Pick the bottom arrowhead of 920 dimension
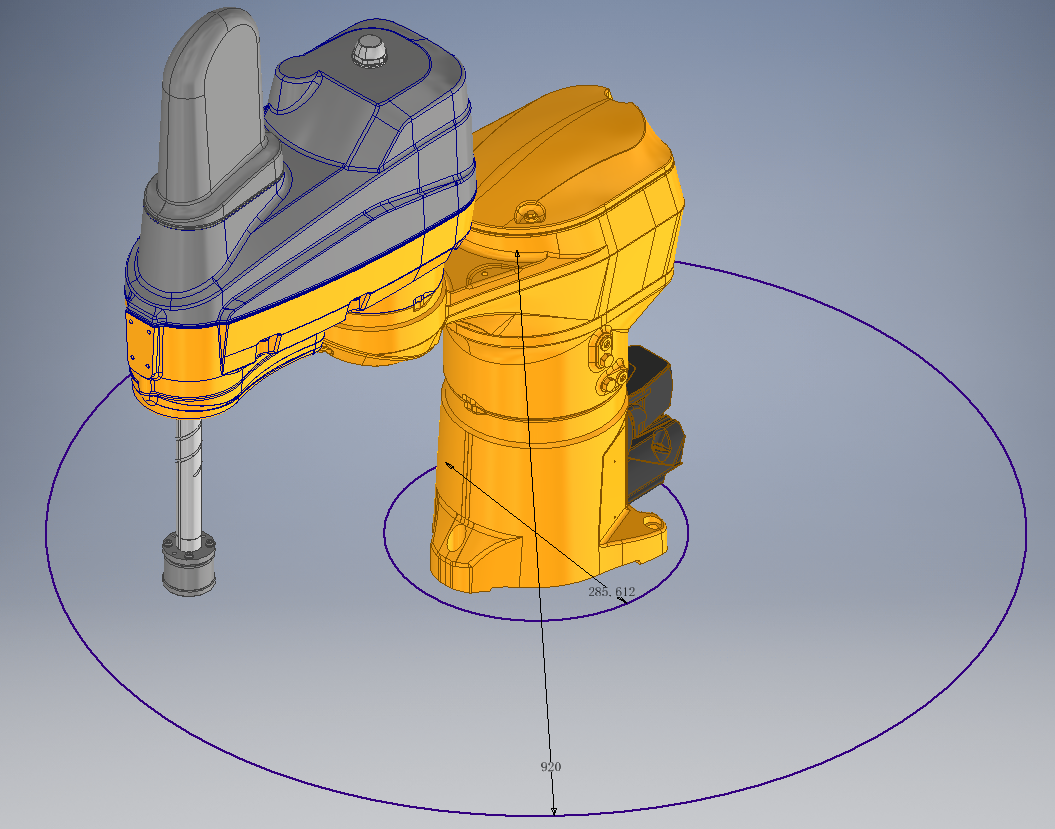This screenshot has height=829, width=1055. pyautogui.click(x=553, y=811)
